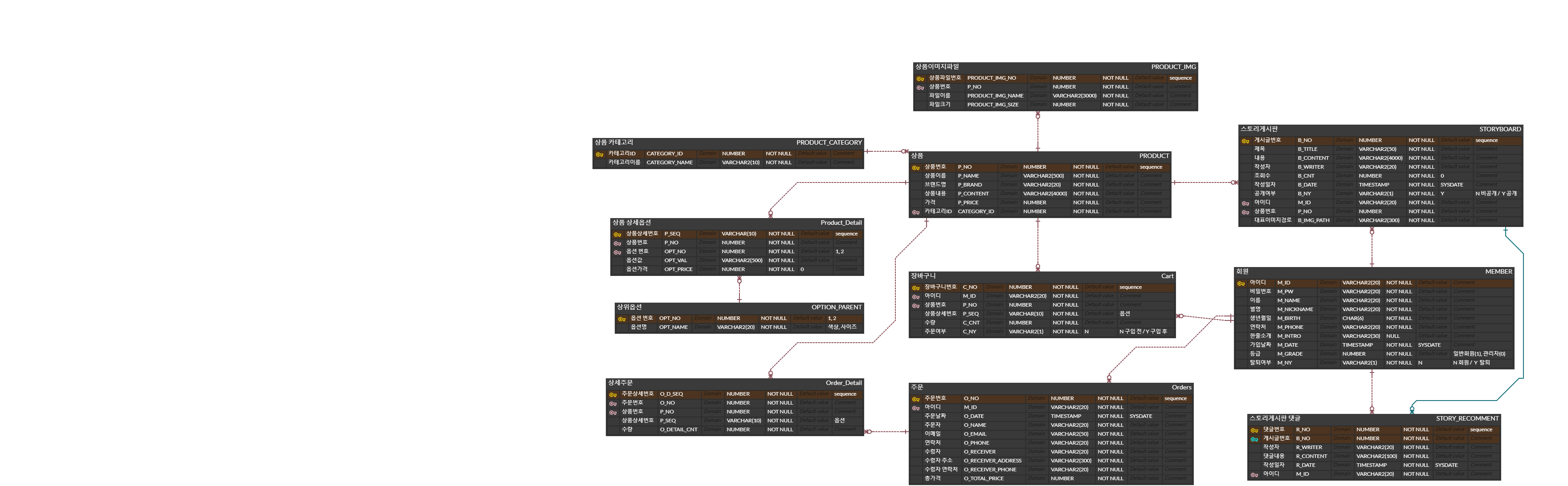Click the OPT_NAME column in OPTION_PARENT
Viewport: 1568px width, 486px height.
(673, 327)
